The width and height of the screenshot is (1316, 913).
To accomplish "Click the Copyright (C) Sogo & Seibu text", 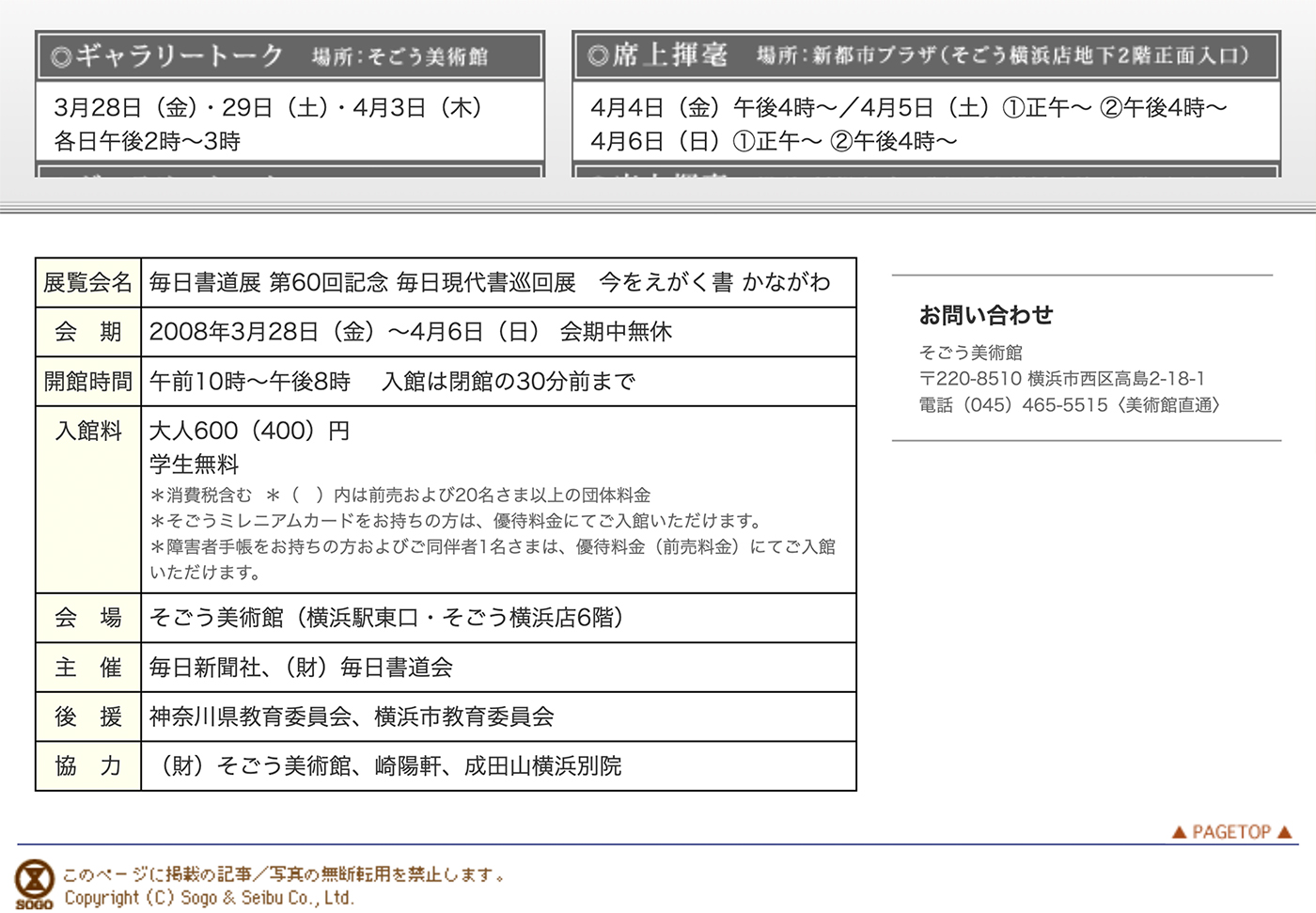I will 209,898.
